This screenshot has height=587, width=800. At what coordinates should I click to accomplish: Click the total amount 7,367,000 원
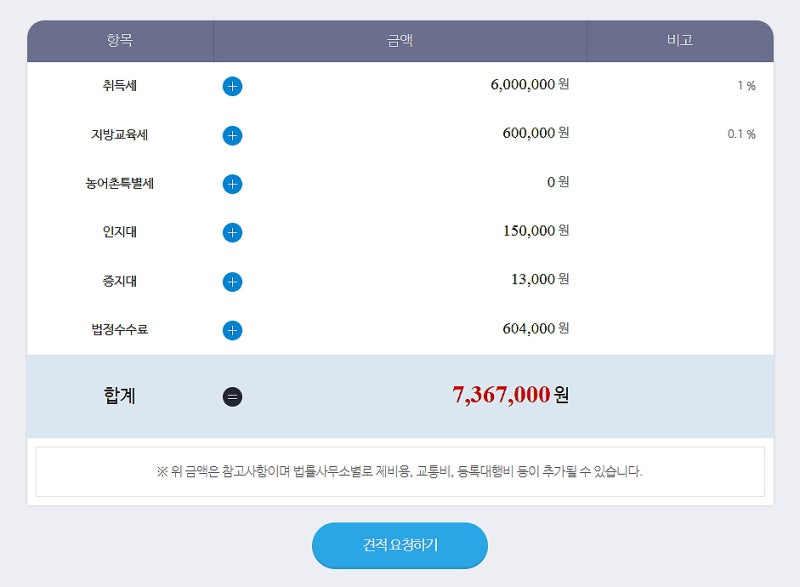pos(510,395)
